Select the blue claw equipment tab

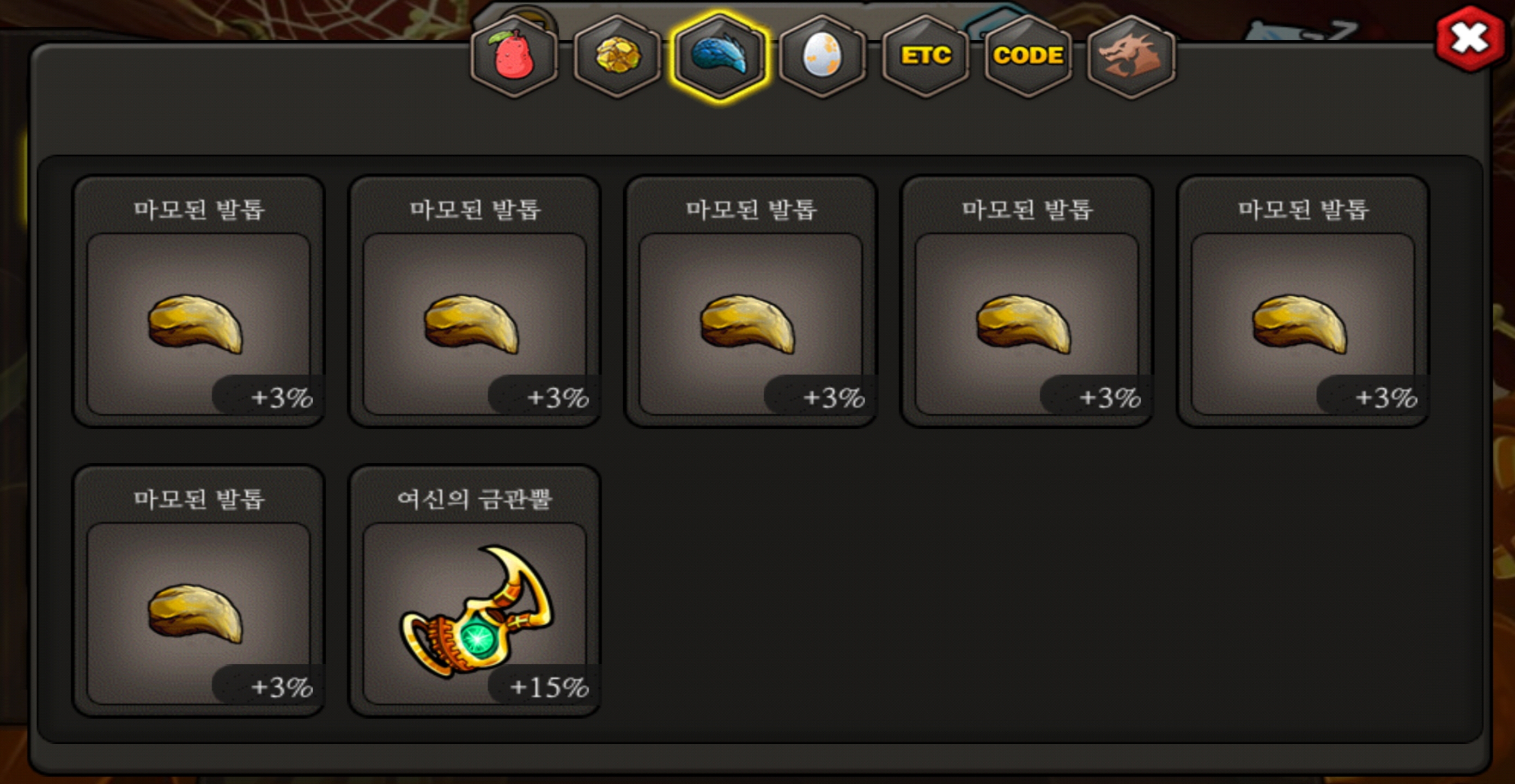[719, 56]
